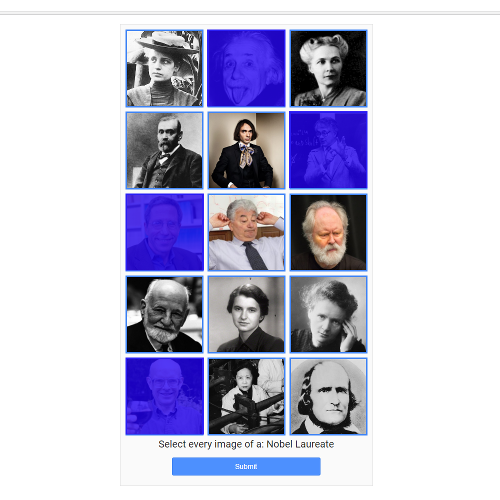Select the woman wearing a wide-brimmed hat
Screen dimensions: 500x500
[x=164, y=68]
